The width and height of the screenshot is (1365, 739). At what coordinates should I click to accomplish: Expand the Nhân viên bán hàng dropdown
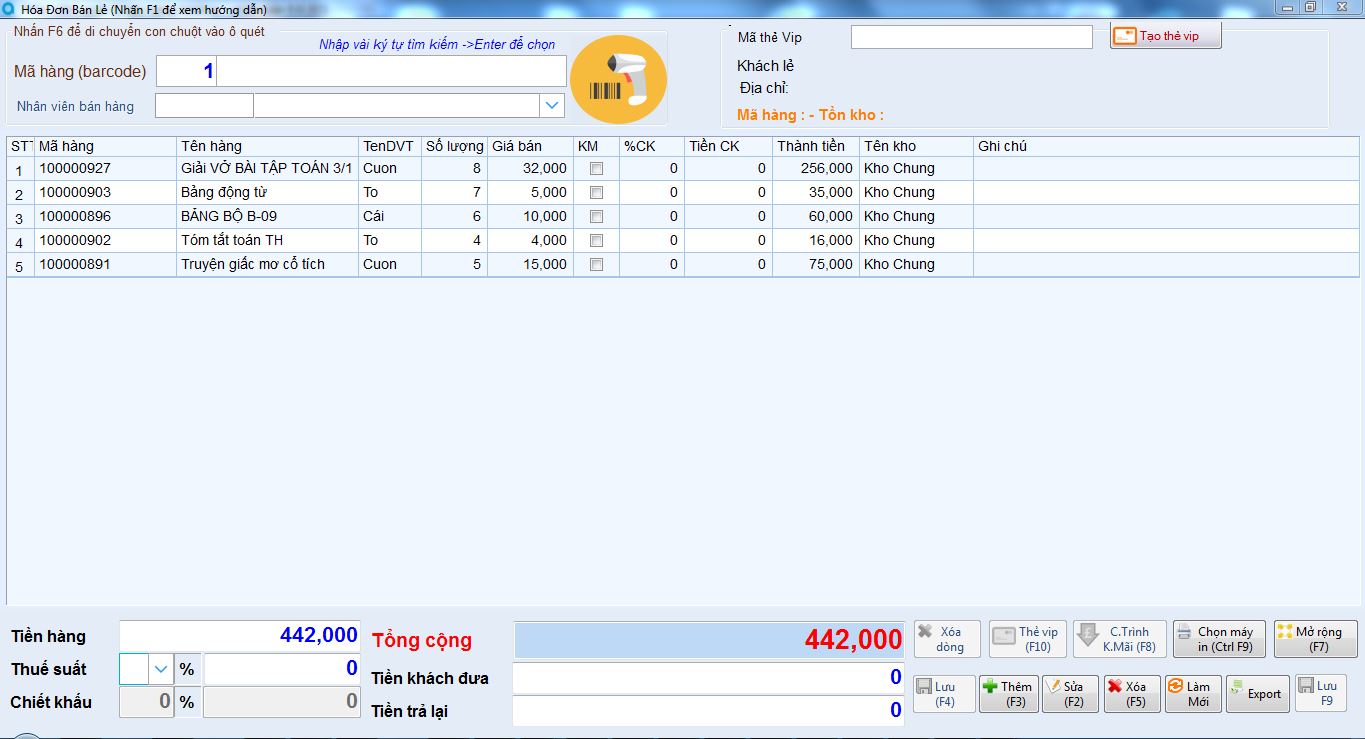(552, 105)
